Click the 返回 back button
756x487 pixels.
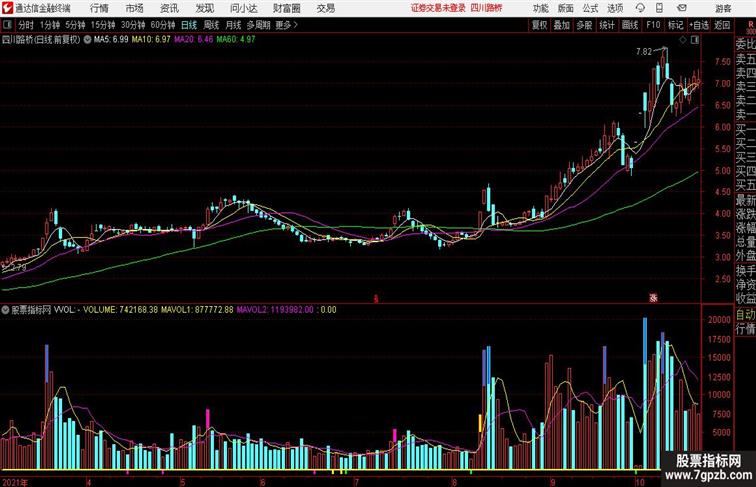[722, 25]
